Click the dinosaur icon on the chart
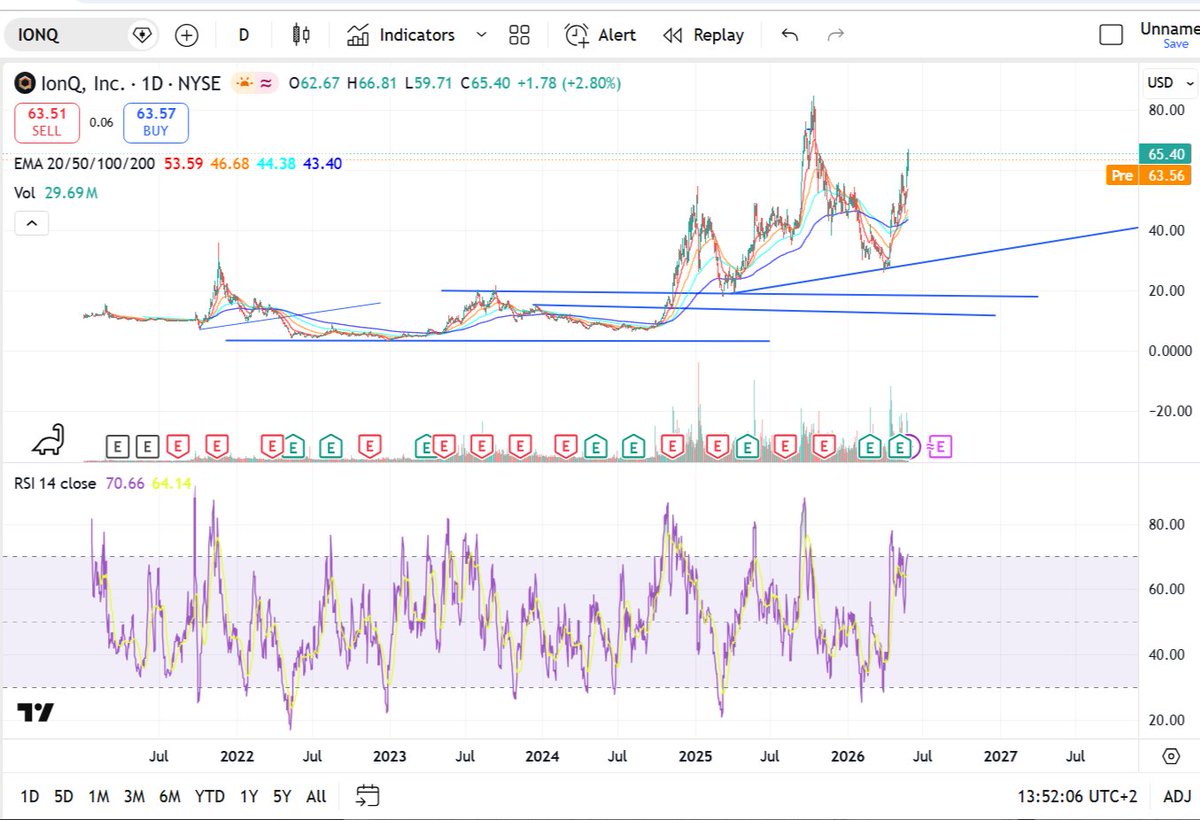 (48, 439)
